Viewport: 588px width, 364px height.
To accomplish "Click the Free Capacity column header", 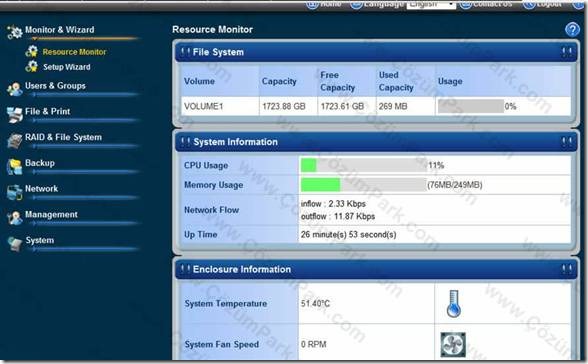I will [338, 81].
